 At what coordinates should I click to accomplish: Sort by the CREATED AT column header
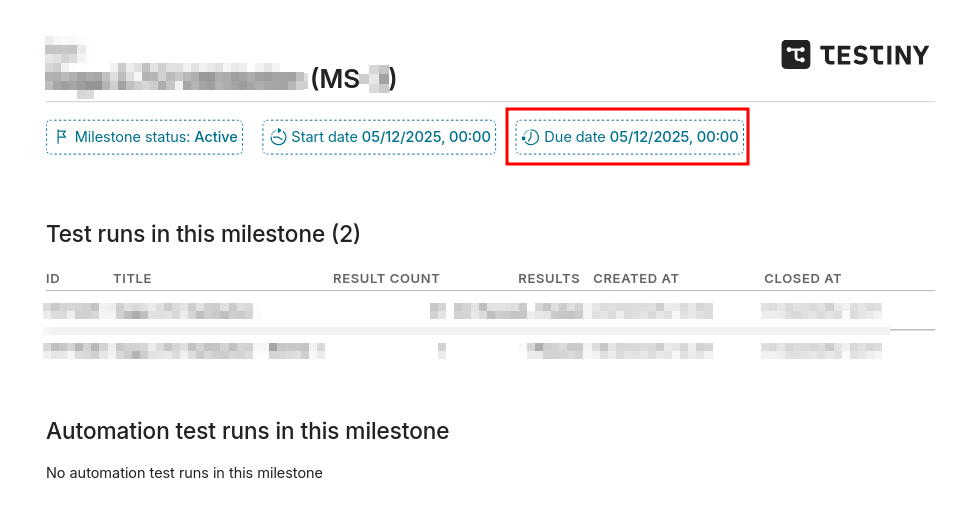pyautogui.click(x=636, y=279)
